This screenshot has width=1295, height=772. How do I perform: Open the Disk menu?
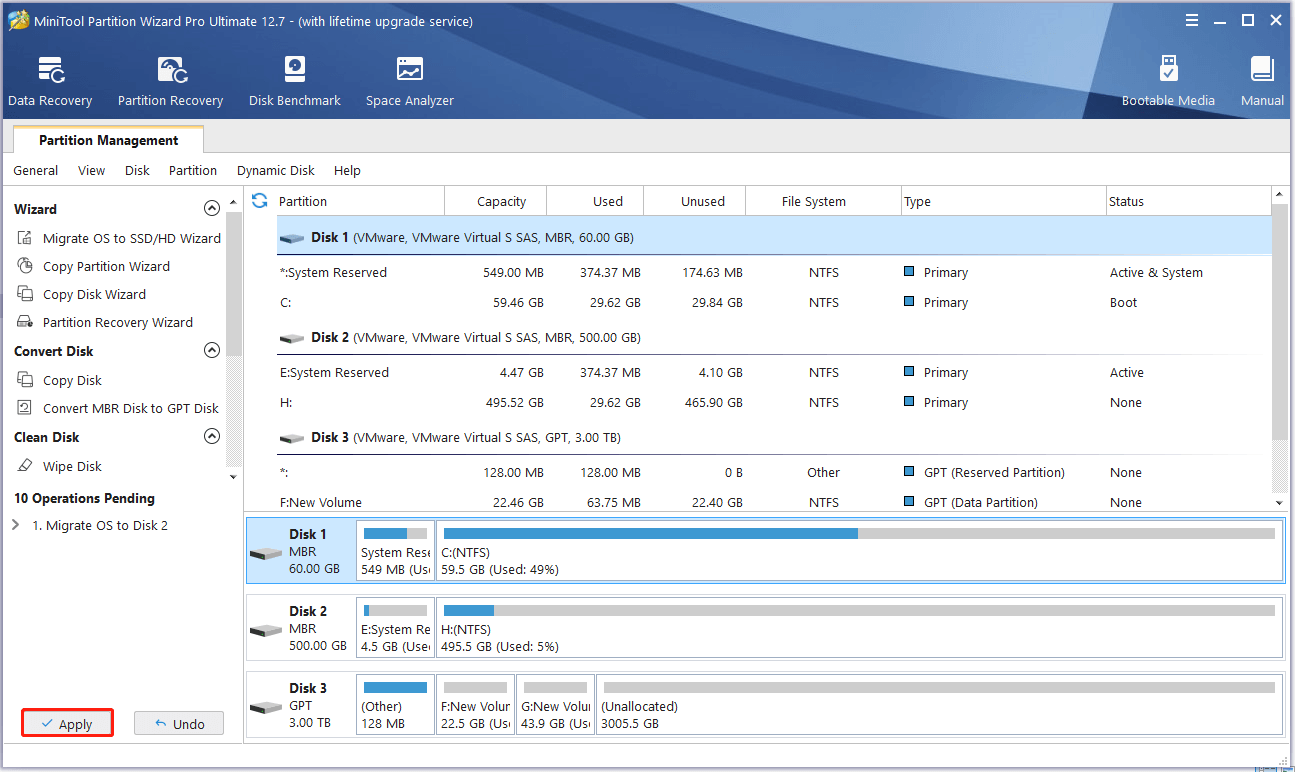[x=137, y=170]
